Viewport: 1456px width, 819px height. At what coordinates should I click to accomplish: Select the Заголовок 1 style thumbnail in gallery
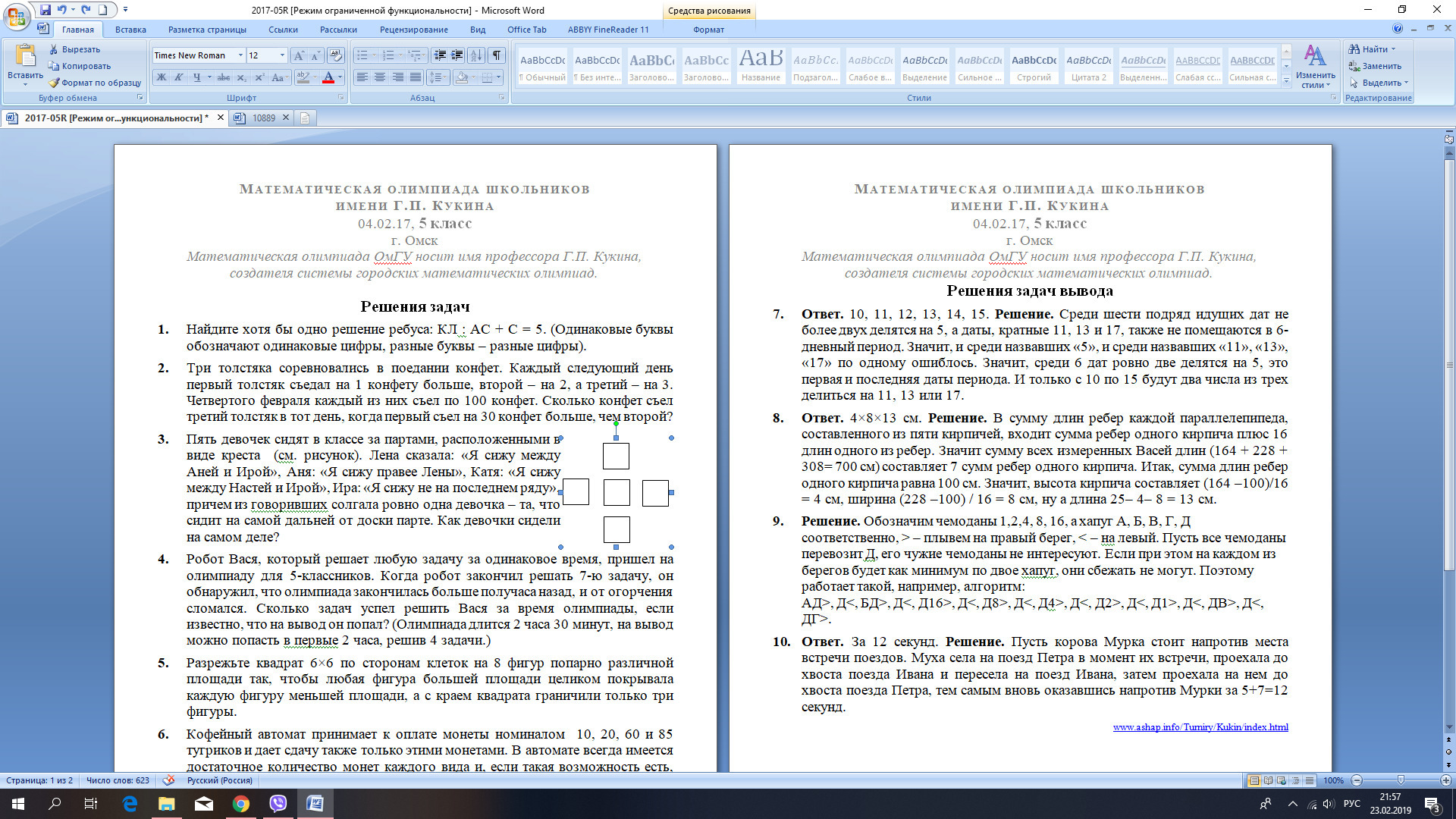[x=651, y=66]
